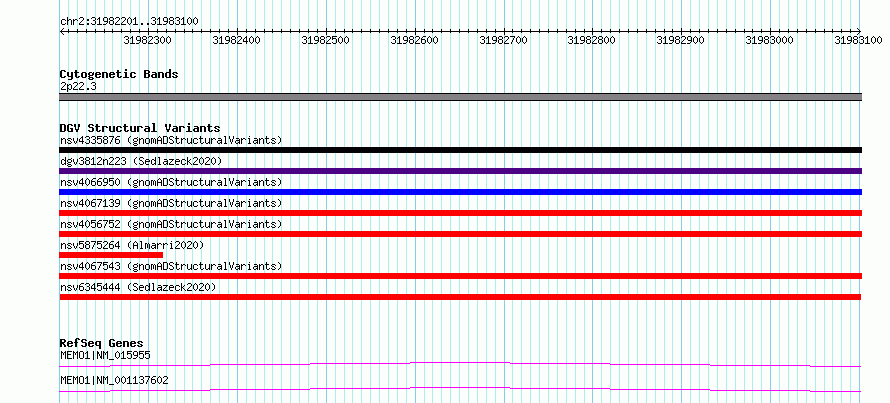Click the dgv3812n223 Sedlazeck2020 label
890x403 pixels.
point(141,161)
